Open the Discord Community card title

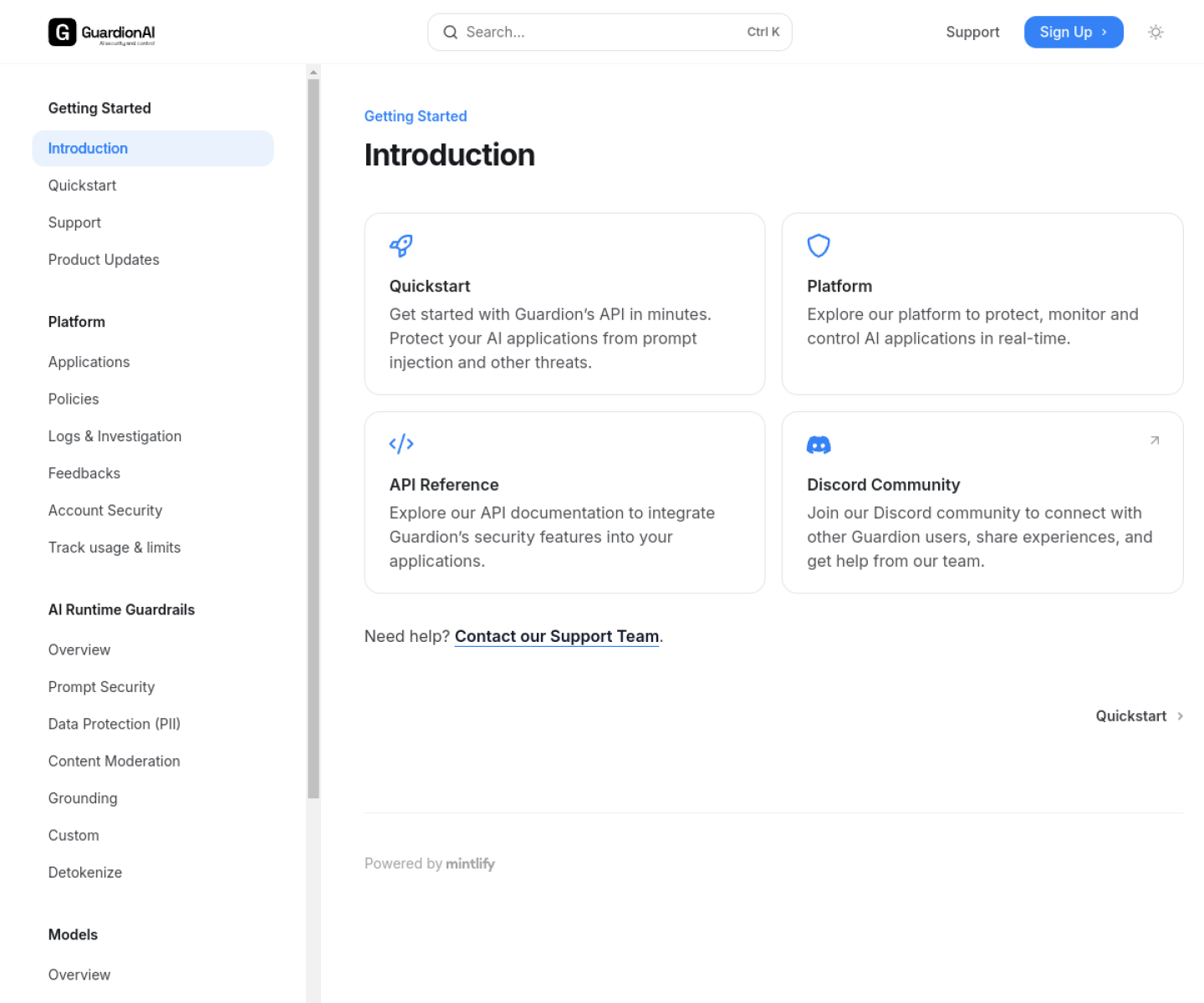883,485
